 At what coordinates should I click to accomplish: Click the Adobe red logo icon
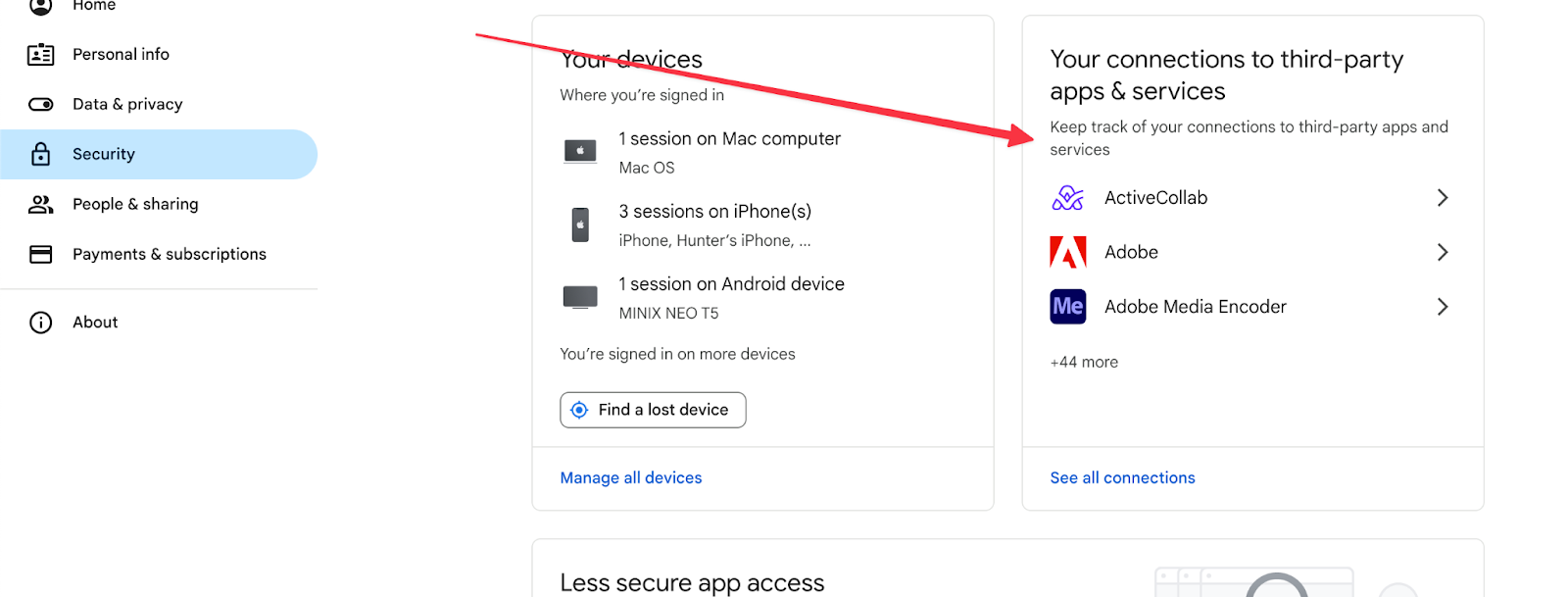click(x=1067, y=253)
